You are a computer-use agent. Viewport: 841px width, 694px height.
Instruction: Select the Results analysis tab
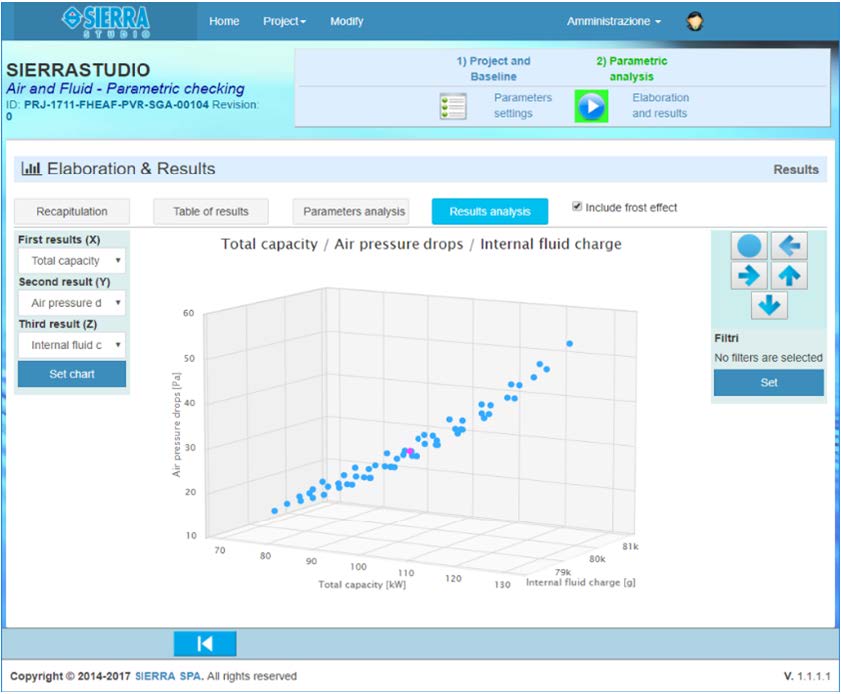490,211
